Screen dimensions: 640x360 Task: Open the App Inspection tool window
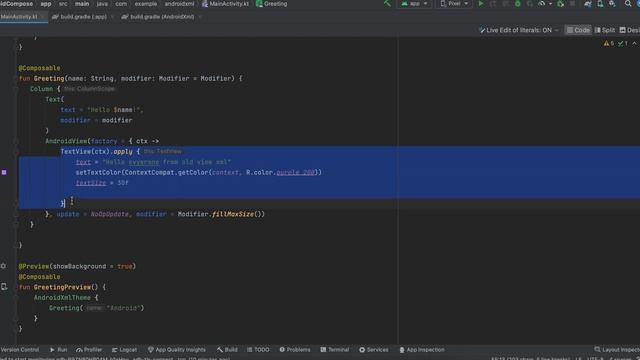coord(422,350)
